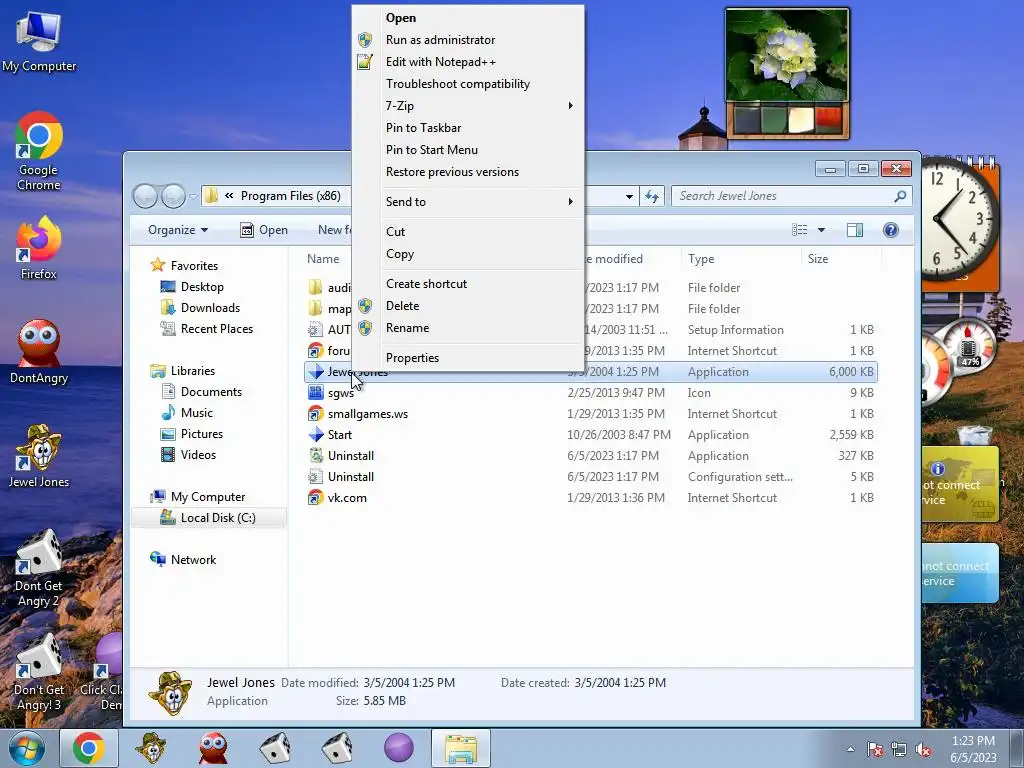Select the DontAngry desktop icon

pyautogui.click(x=39, y=352)
